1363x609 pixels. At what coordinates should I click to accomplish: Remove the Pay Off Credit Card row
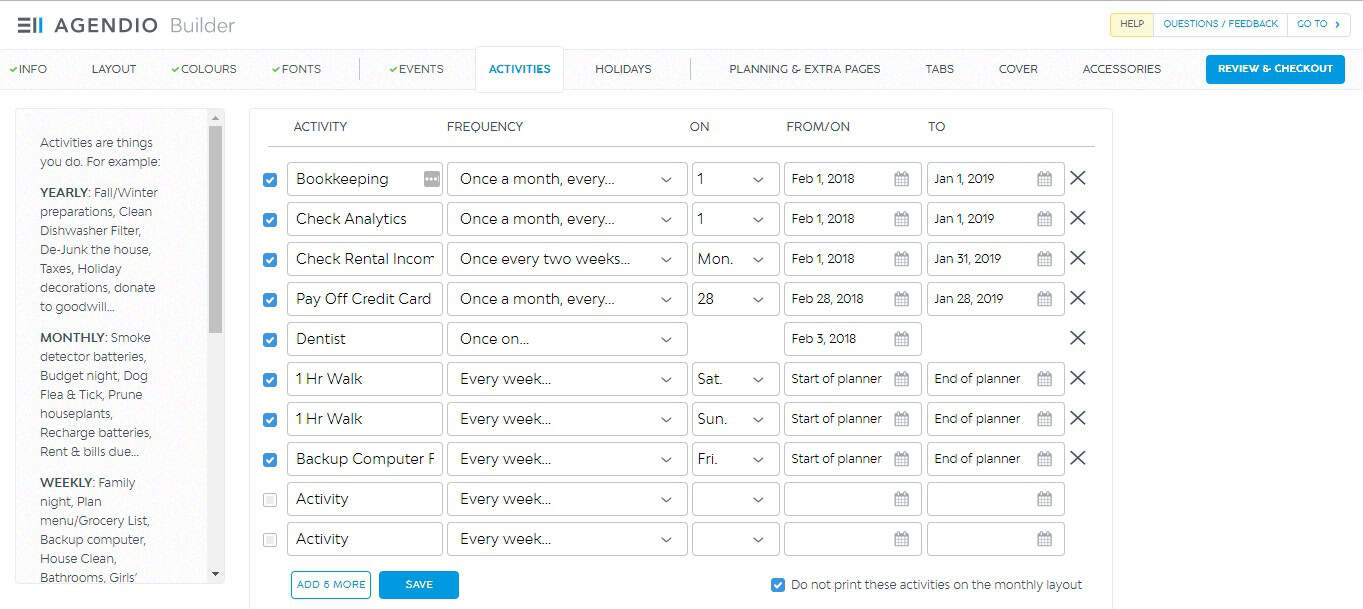coord(1077,298)
